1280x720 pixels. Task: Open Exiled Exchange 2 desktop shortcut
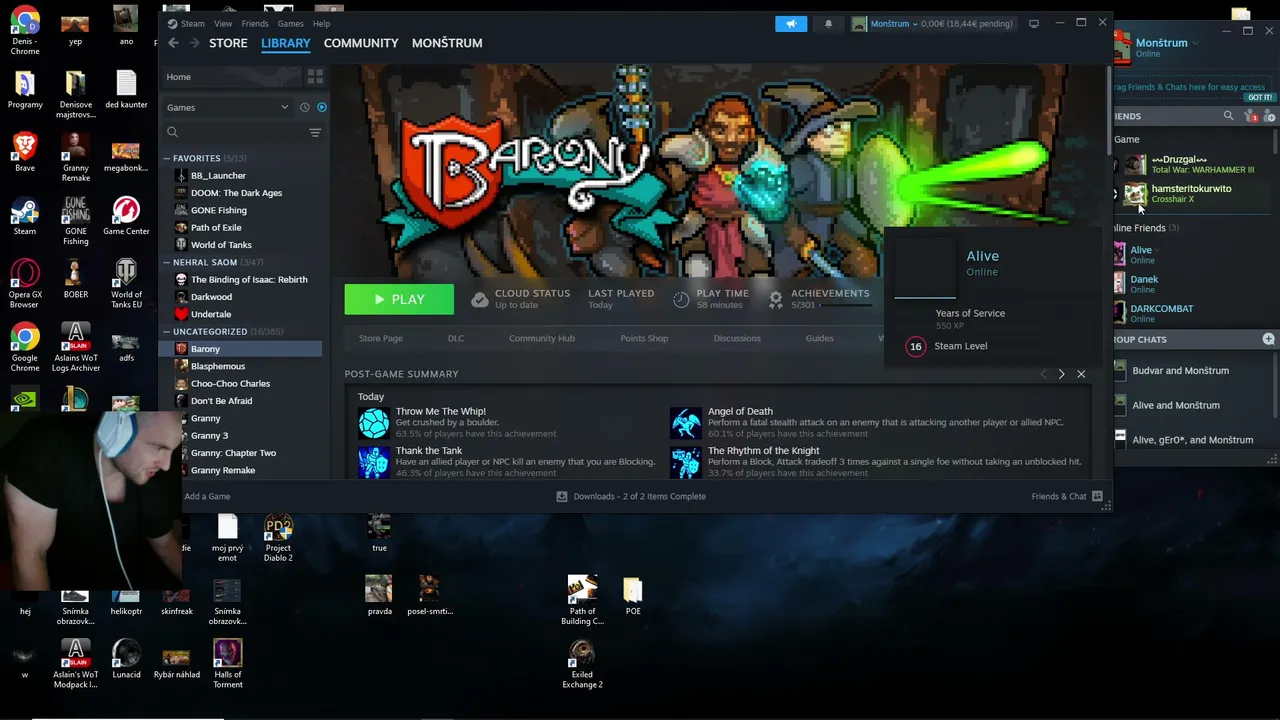[x=582, y=665]
